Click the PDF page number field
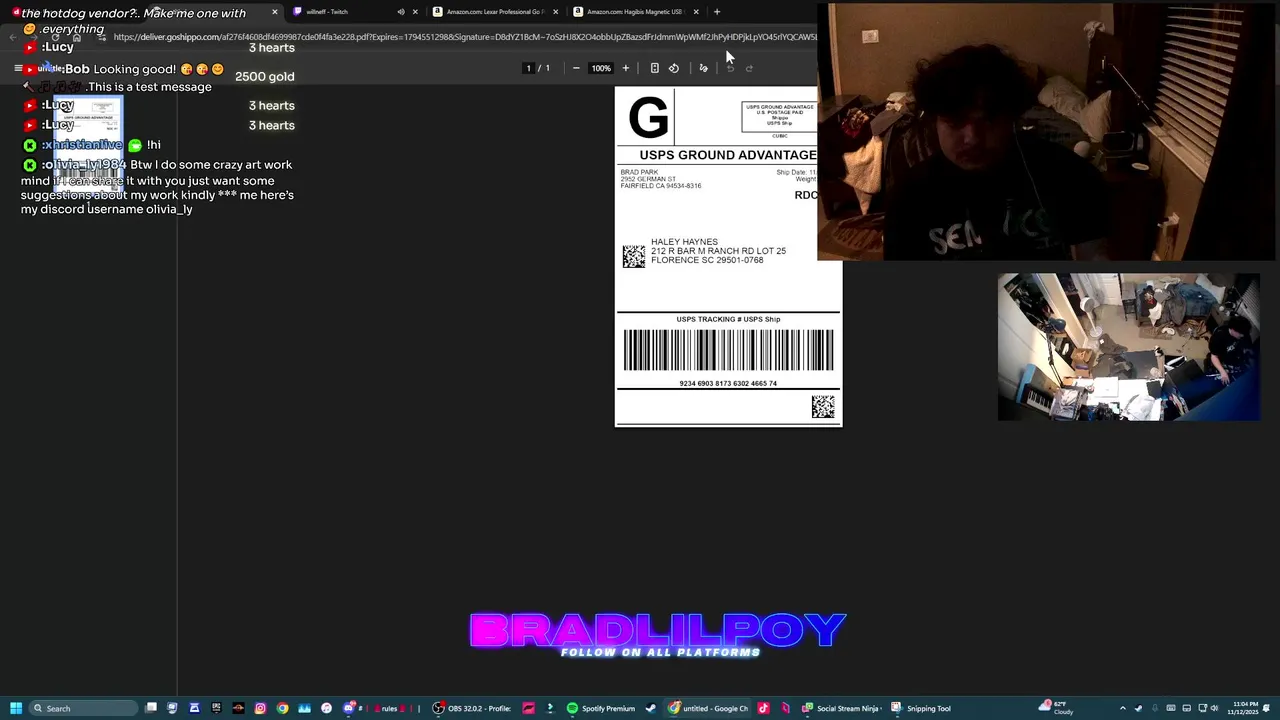 [x=528, y=68]
